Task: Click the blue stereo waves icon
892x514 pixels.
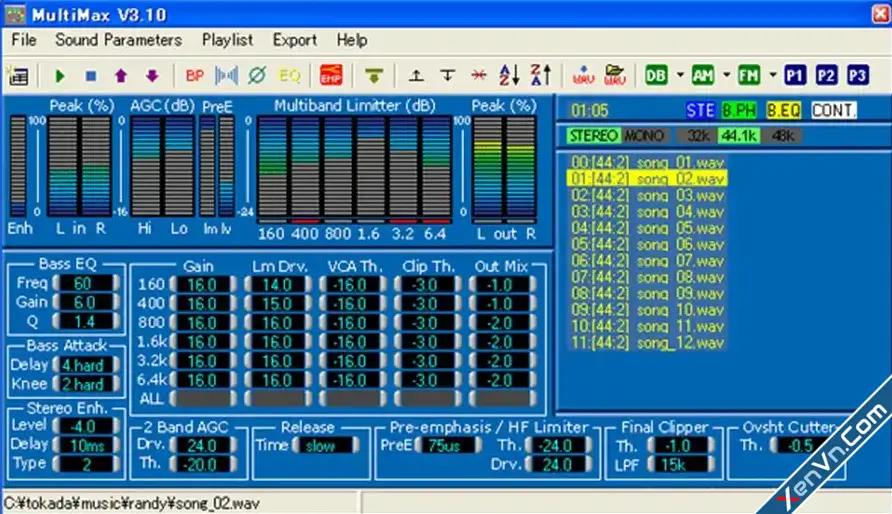Action: (x=226, y=76)
